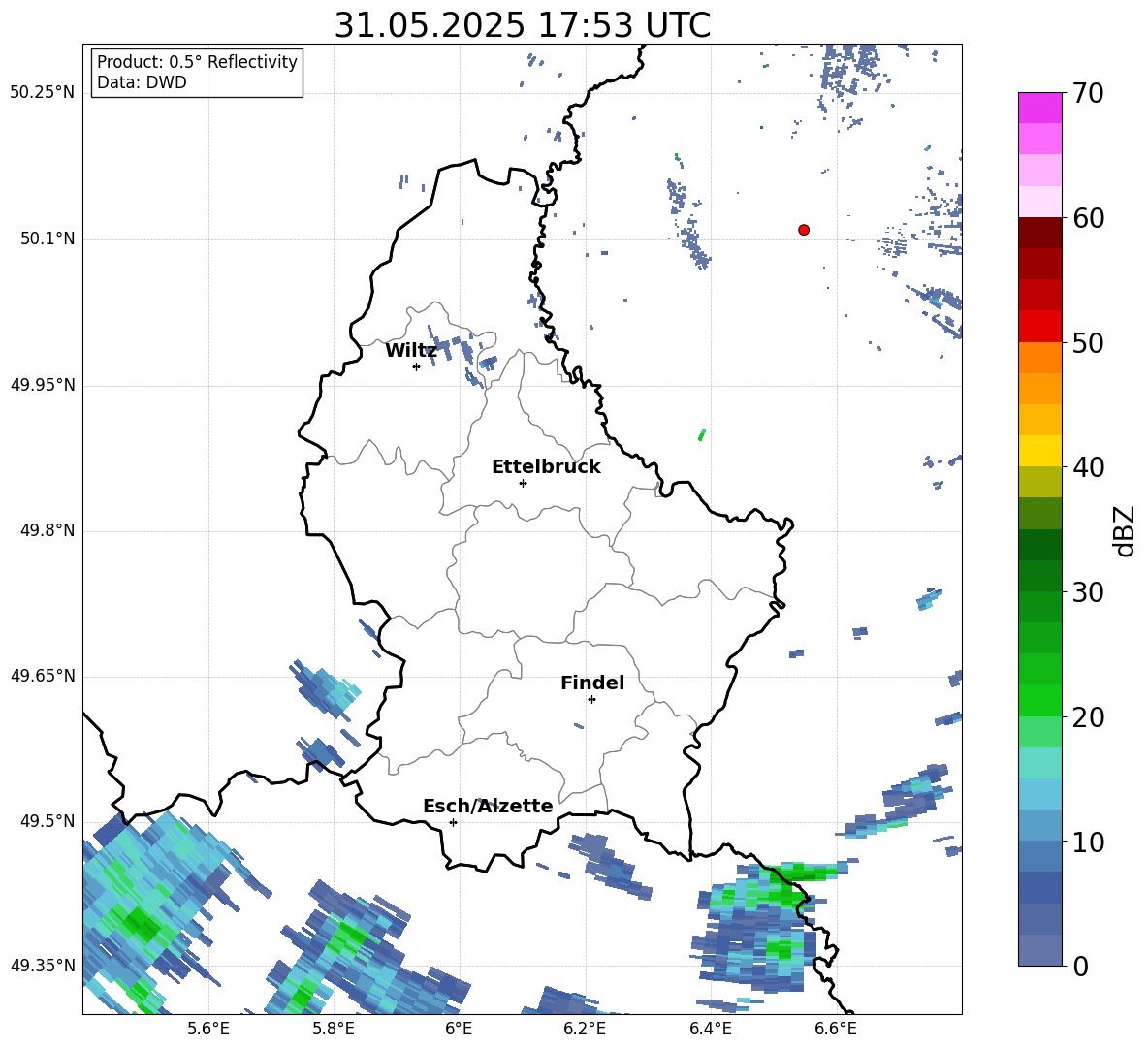Click the Wiltz city label
Viewport: 1148px width, 1048px height.
(411, 351)
